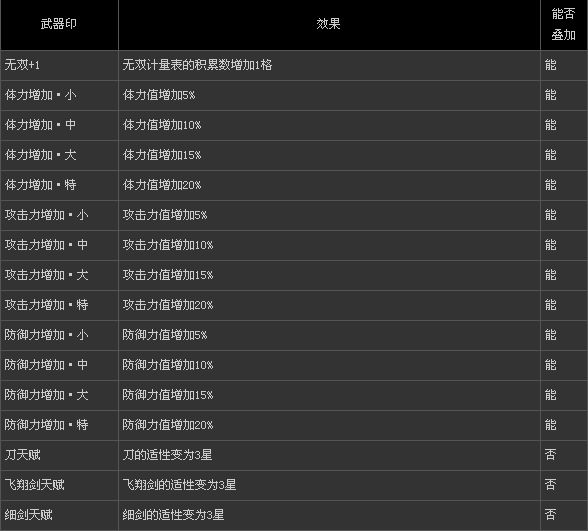Click 防御力增加·中 row name
Viewport: 588px width, 531px height.
coord(46,365)
